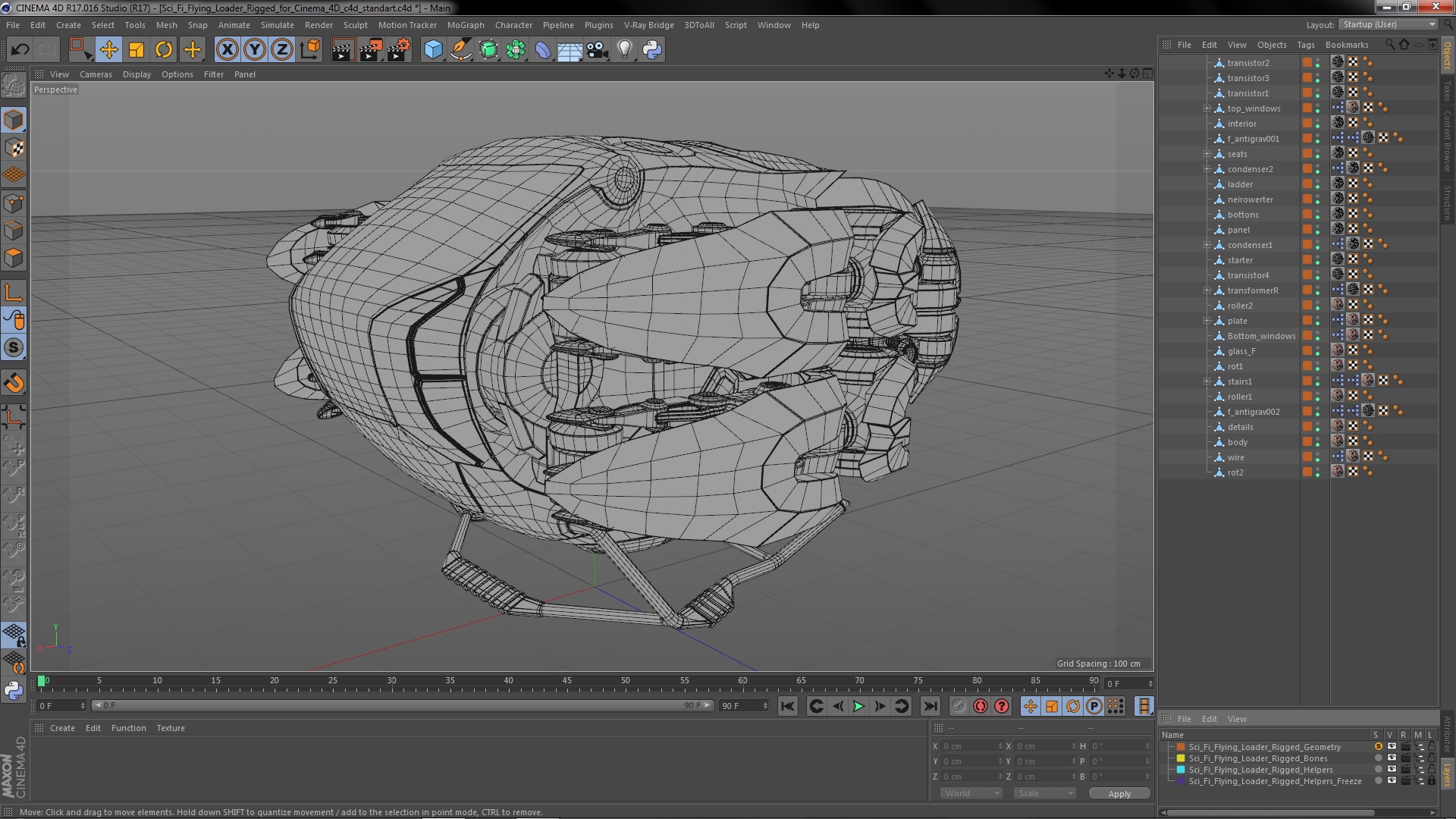Expand the transformerR object

(x=1207, y=290)
